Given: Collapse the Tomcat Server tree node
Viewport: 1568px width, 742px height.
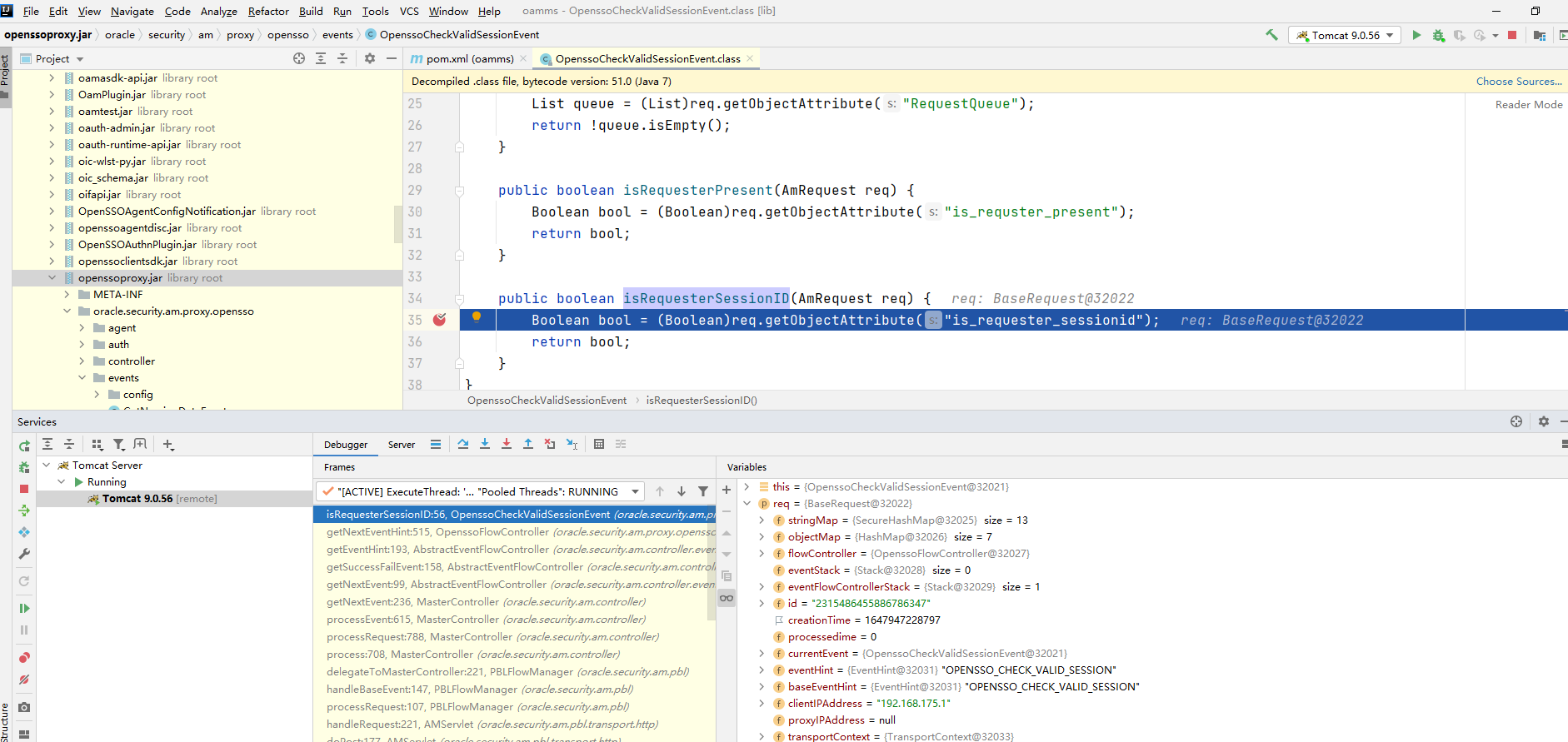Looking at the screenshot, I should 47,466.
